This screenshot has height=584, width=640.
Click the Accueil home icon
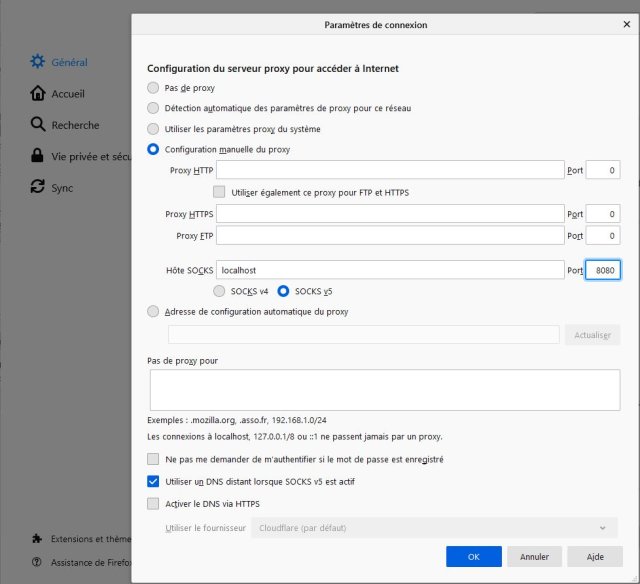[x=38, y=93]
